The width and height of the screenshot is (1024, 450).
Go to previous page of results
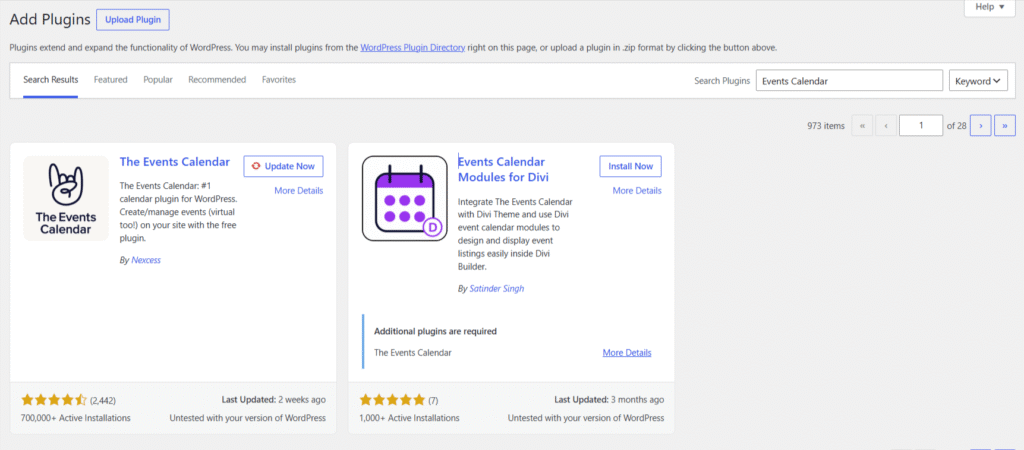coord(886,125)
